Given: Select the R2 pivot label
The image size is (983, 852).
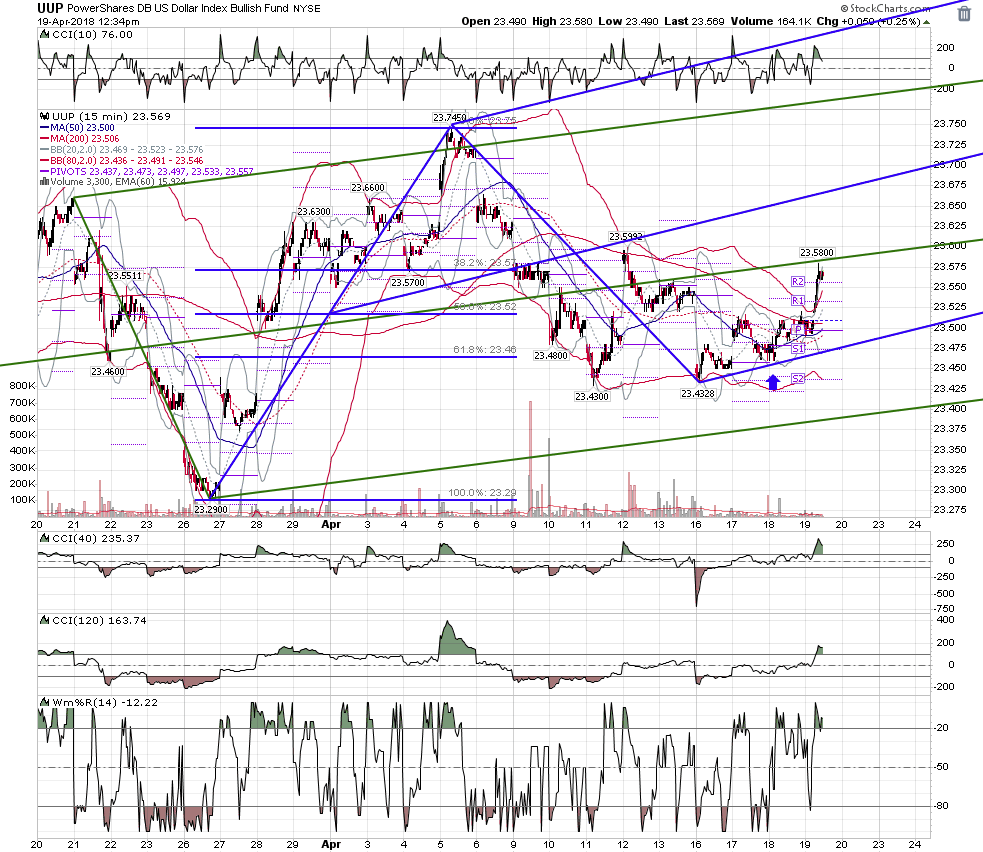Looking at the screenshot, I should [x=797, y=281].
